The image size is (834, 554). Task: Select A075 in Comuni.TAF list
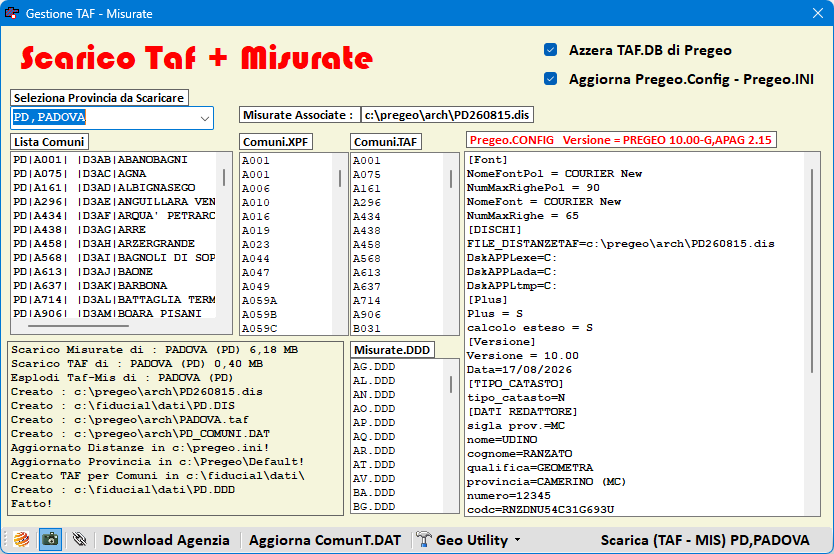[x=398, y=174]
